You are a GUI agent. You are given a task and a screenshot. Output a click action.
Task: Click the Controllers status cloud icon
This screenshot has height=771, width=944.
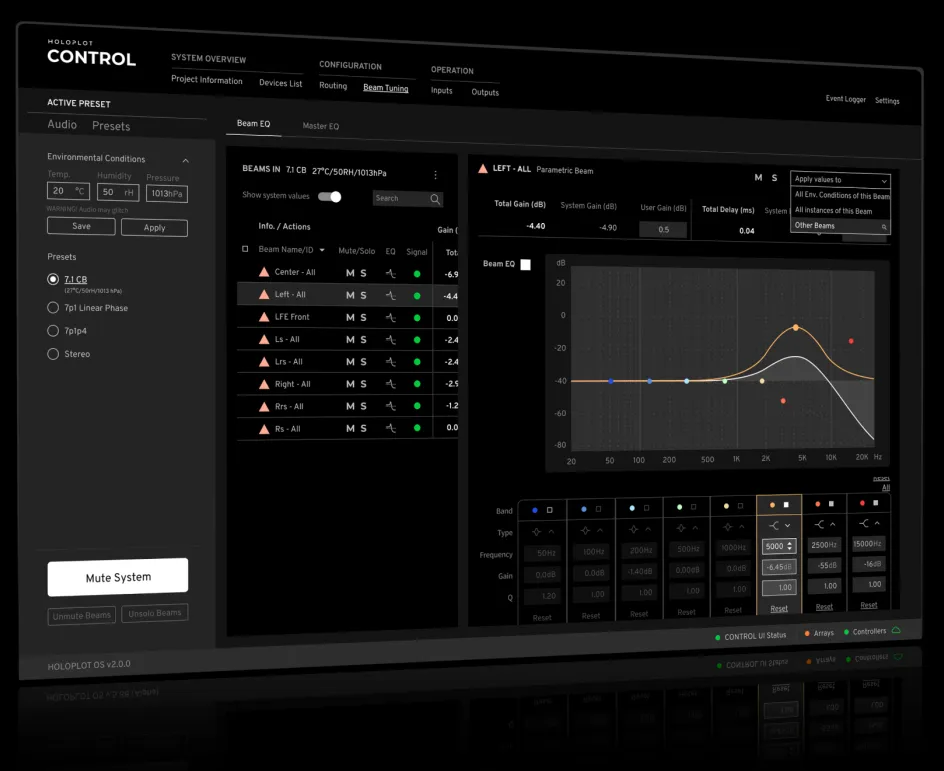[896, 630]
